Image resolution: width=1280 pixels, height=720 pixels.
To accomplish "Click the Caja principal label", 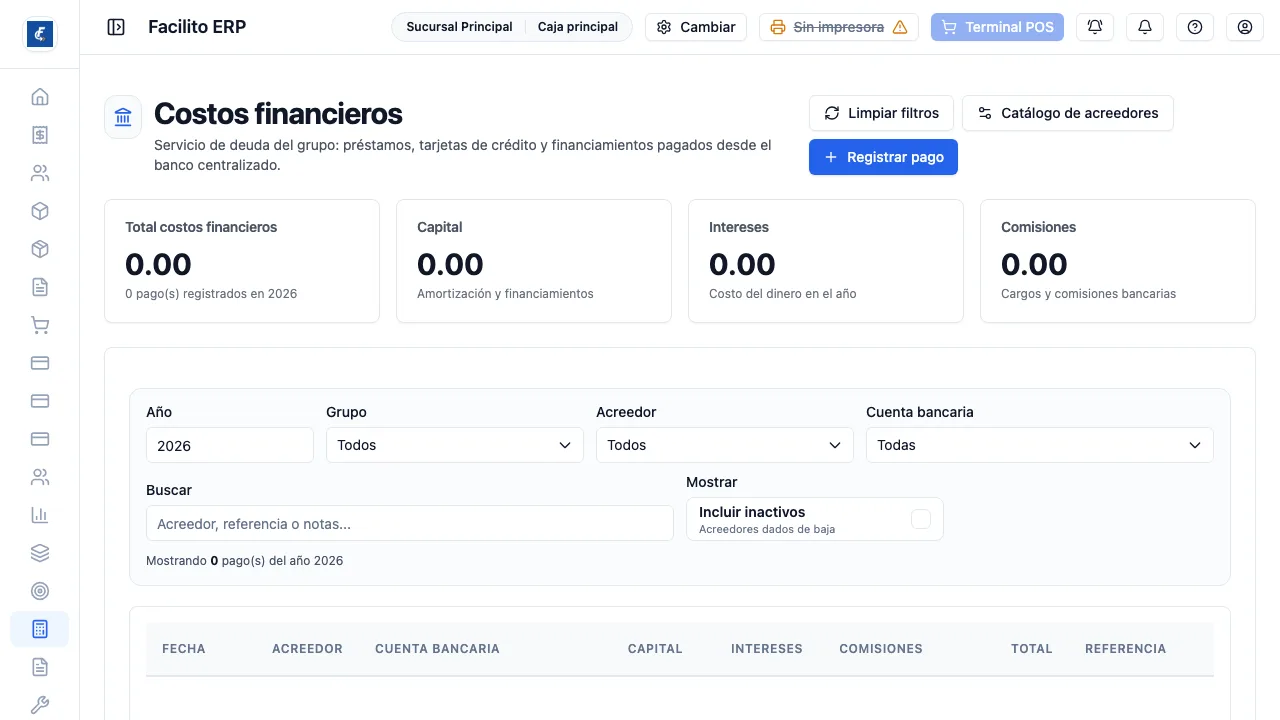I will 578,27.
